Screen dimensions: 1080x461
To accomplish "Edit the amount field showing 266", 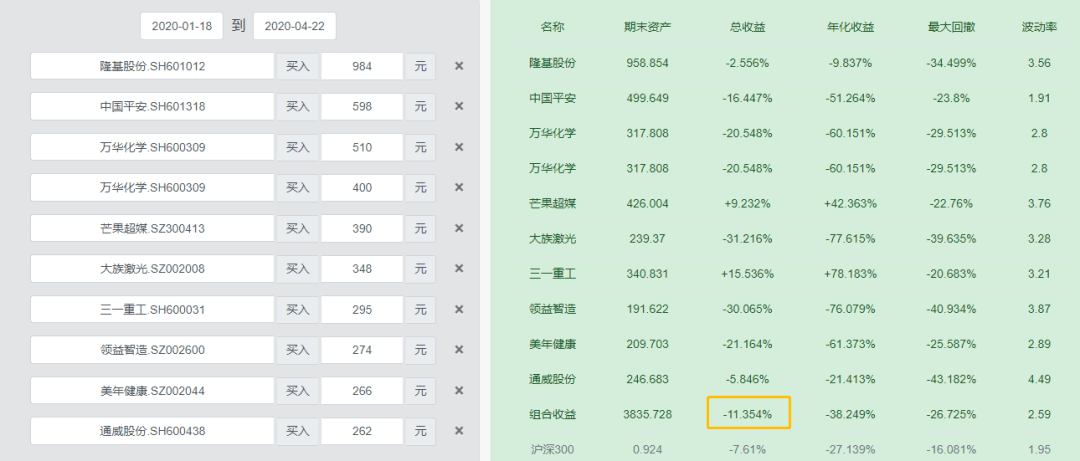I will point(362,391).
